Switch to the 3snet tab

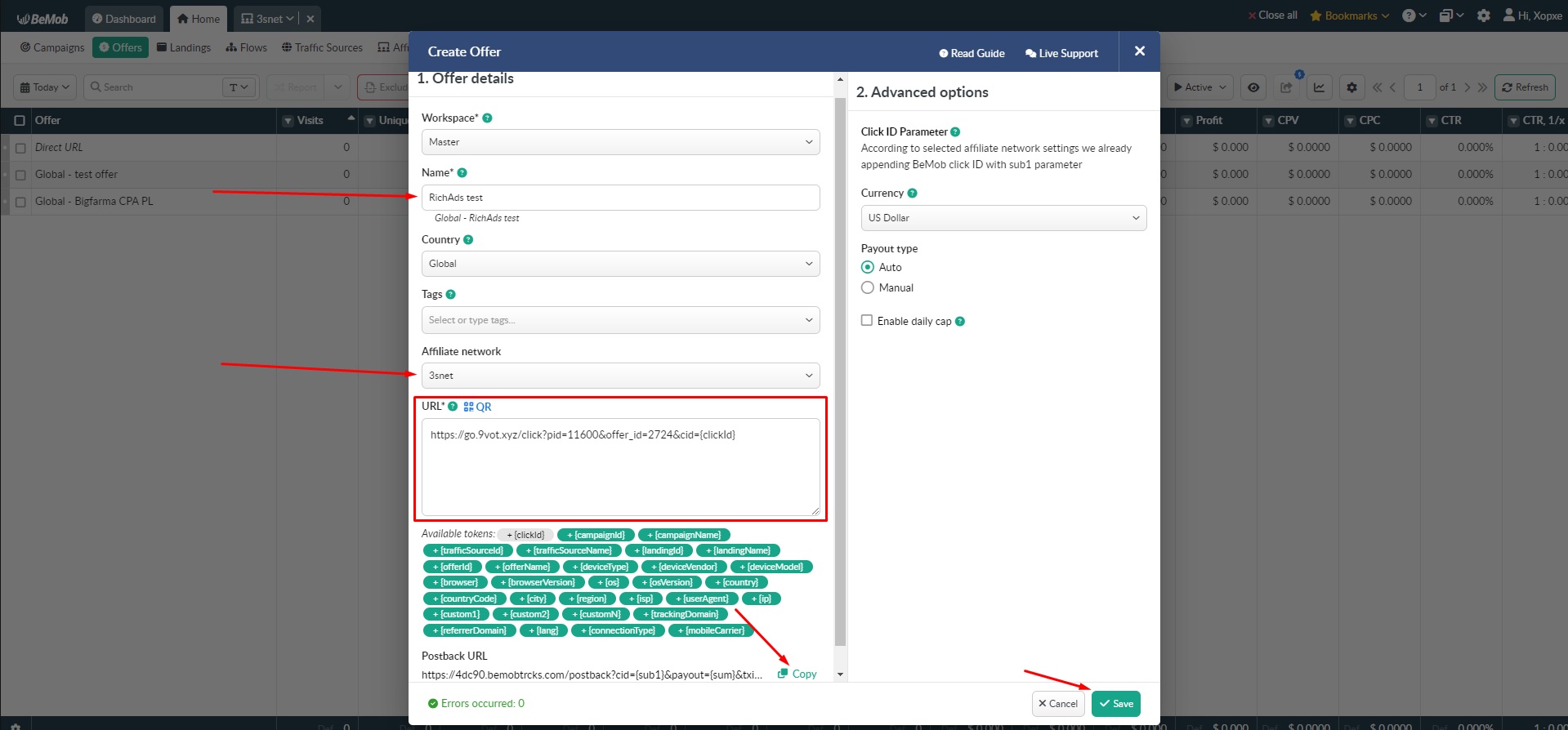point(267,19)
